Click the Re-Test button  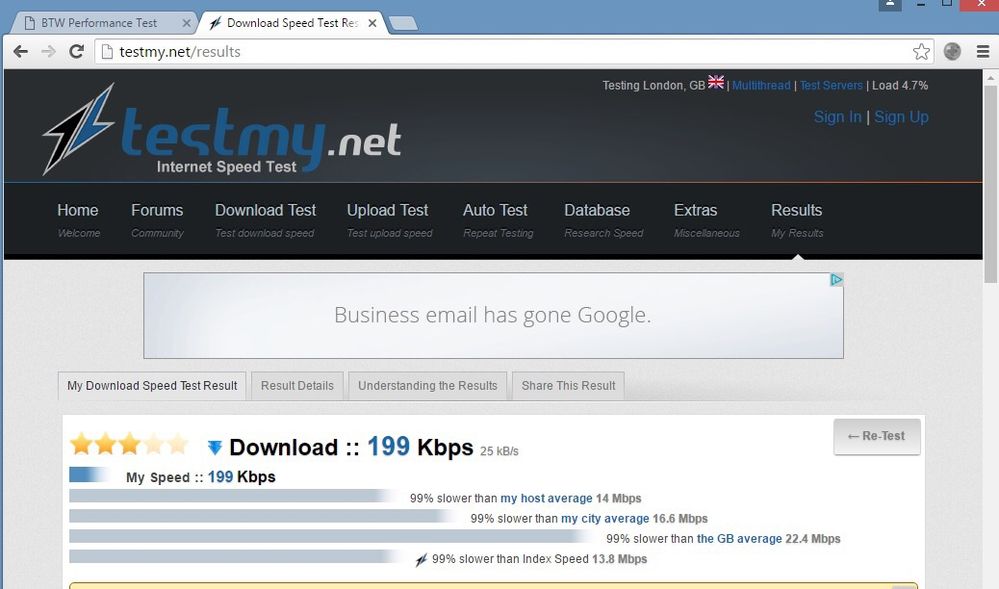[x=877, y=437]
